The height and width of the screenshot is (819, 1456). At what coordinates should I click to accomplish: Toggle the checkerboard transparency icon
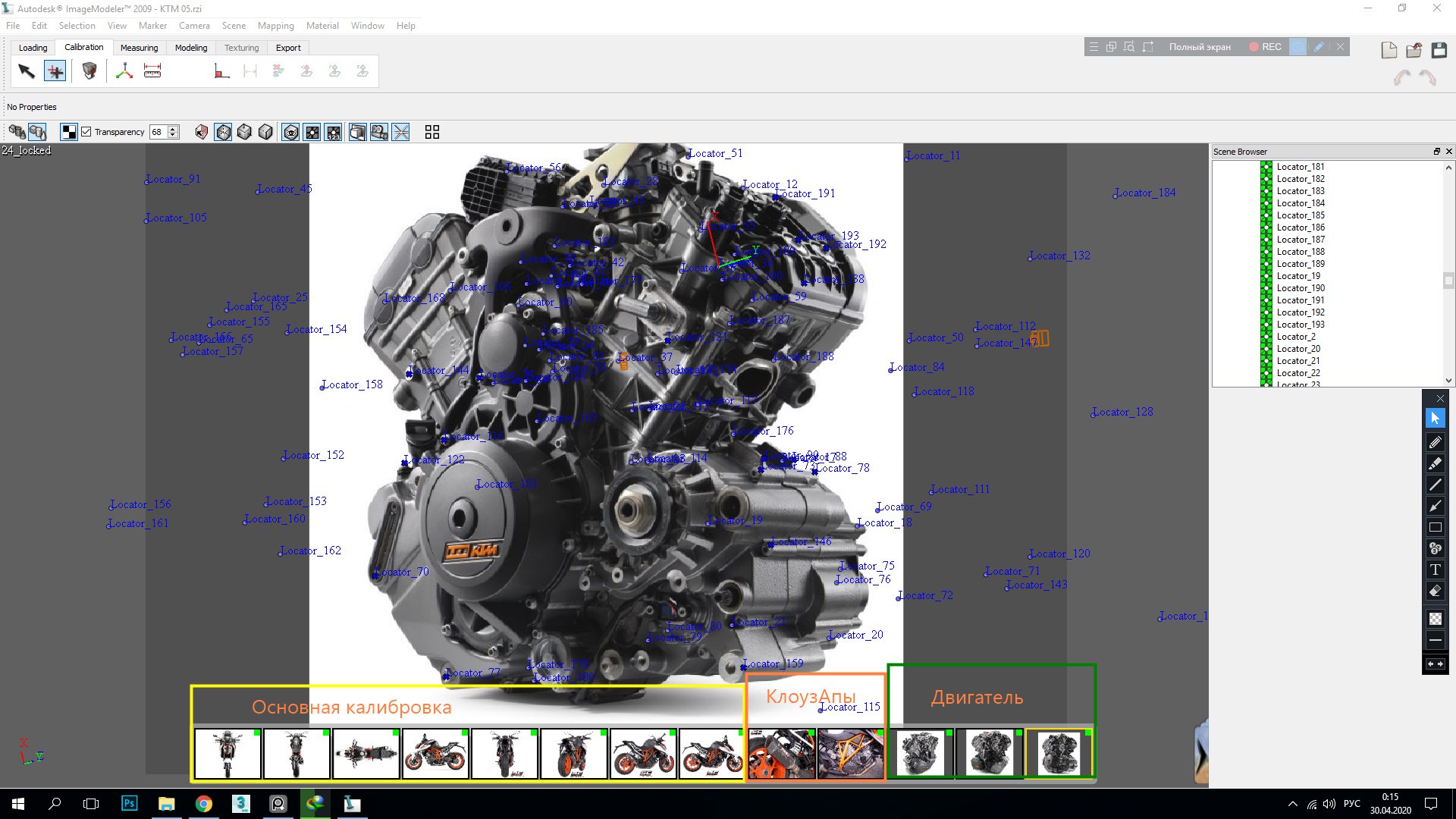point(69,132)
